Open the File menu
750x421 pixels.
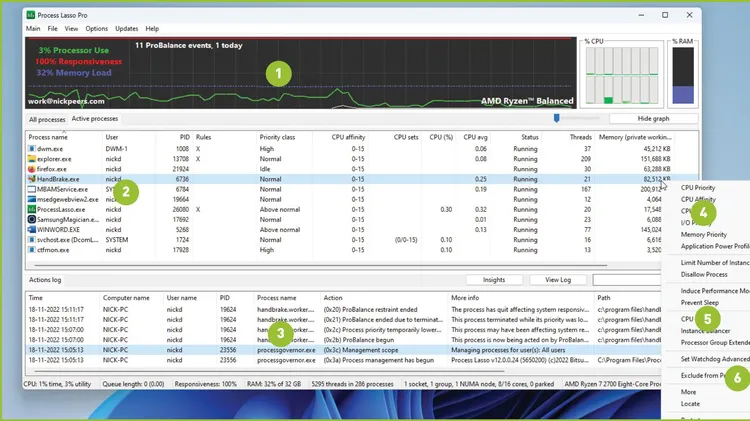coord(52,29)
